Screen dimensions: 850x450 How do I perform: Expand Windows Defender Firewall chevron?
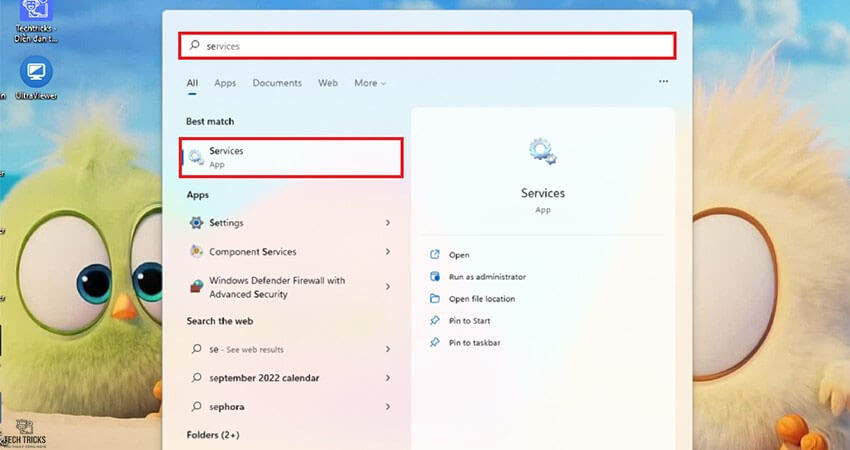[x=388, y=286]
